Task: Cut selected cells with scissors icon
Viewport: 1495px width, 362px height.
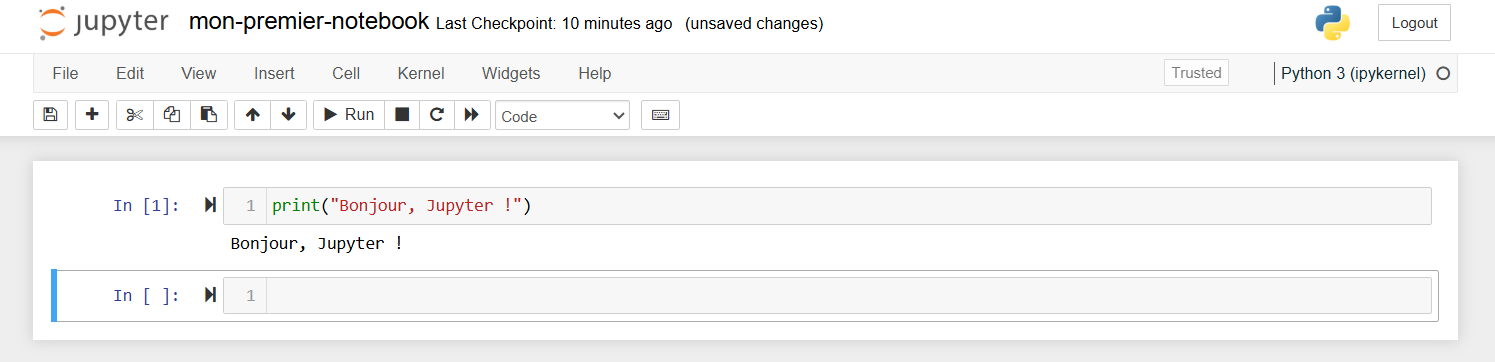Action: 135,115
